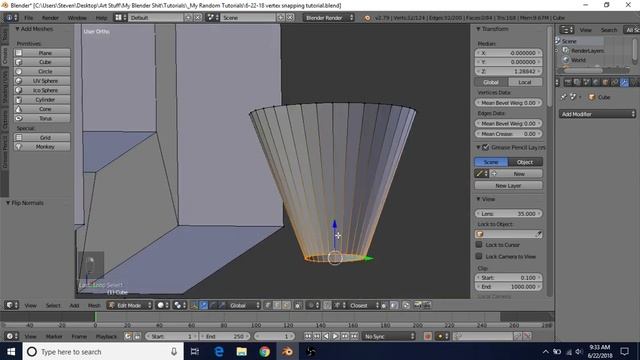Switch transform median to Global

(x=491, y=82)
